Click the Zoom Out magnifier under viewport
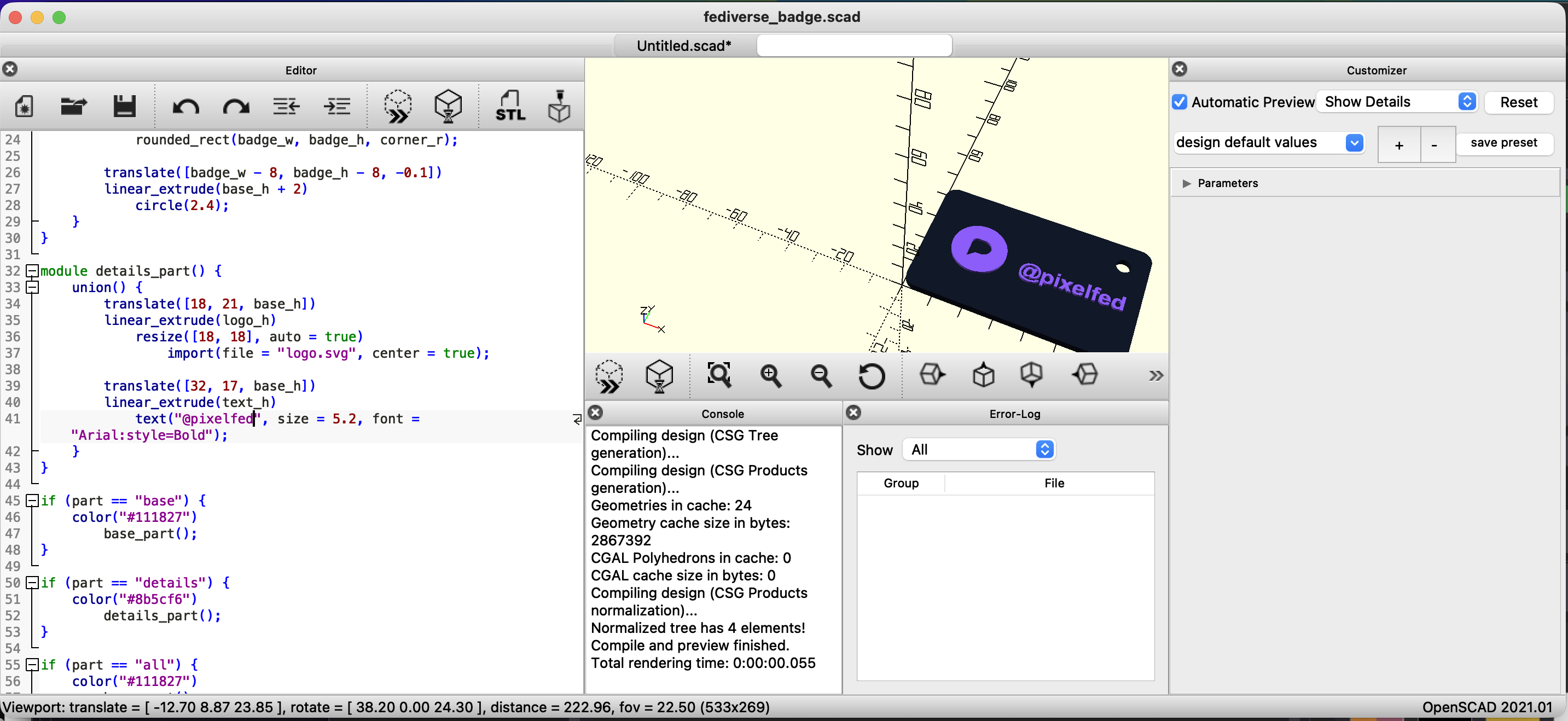Image resolution: width=1568 pixels, height=721 pixels. tap(821, 375)
